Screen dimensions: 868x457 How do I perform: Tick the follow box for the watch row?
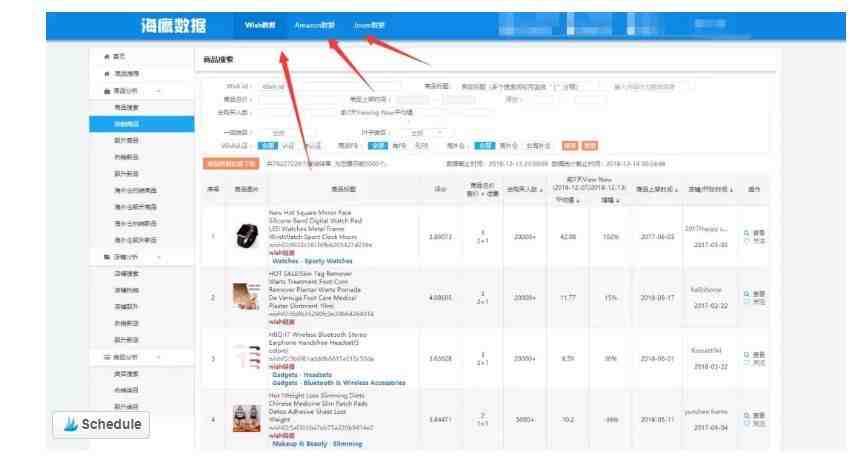pyautogui.click(x=747, y=241)
